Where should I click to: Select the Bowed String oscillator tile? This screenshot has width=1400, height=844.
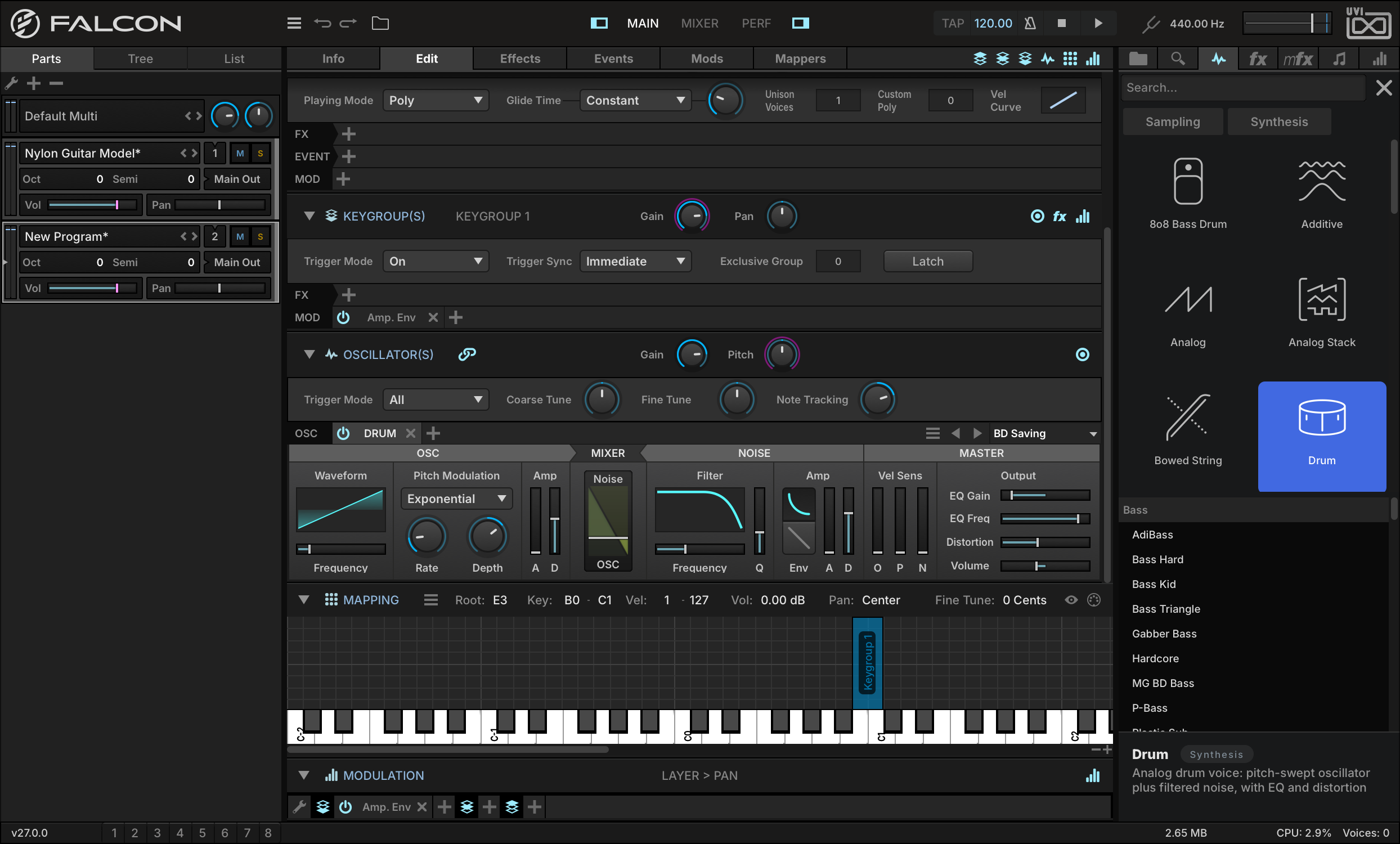point(1187,431)
